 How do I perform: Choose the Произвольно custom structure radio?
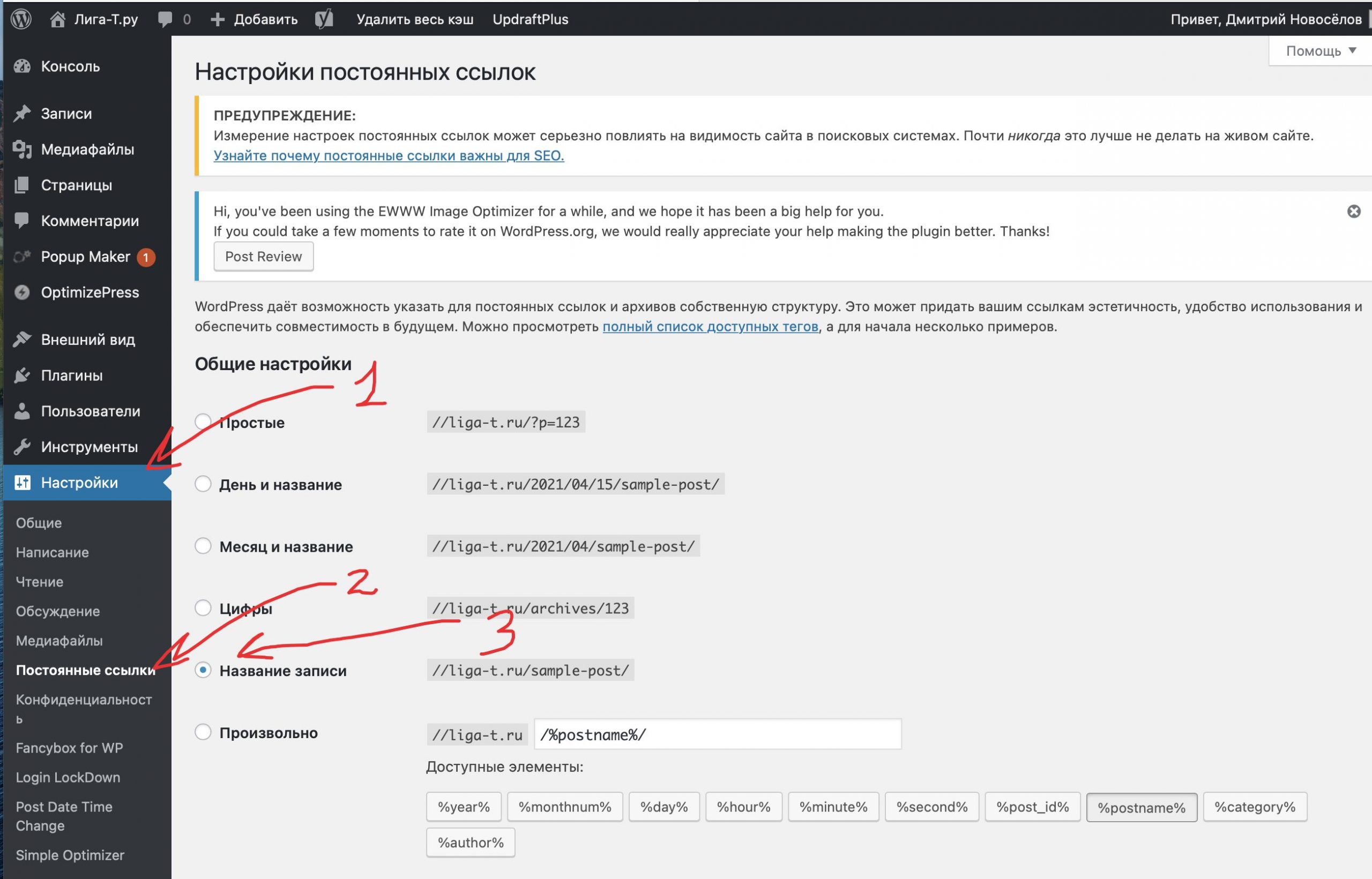(203, 732)
